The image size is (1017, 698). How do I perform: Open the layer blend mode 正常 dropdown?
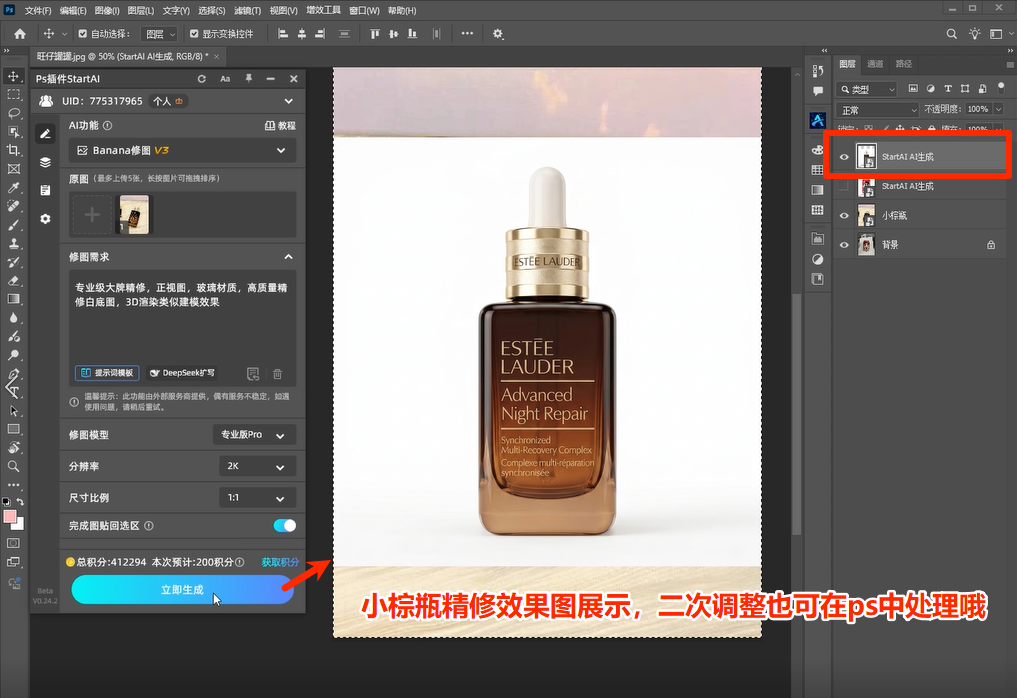point(878,110)
